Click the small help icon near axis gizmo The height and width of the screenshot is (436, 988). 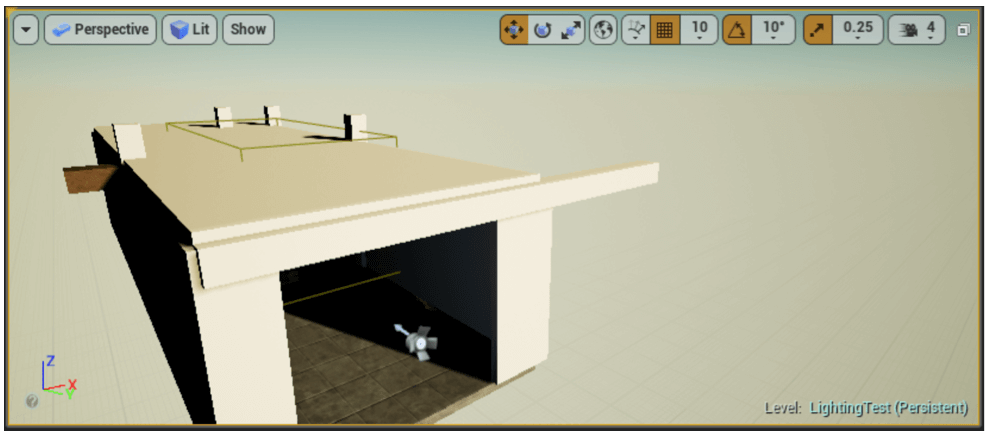pyautogui.click(x=32, y=401)
